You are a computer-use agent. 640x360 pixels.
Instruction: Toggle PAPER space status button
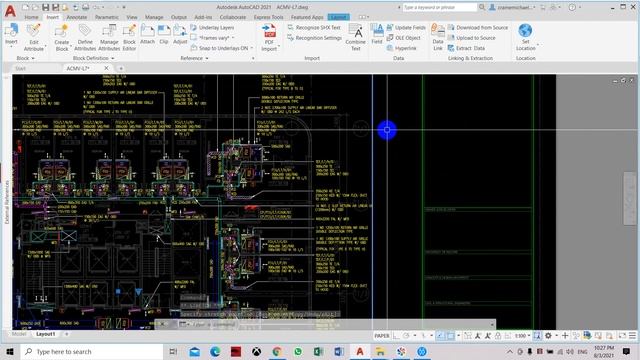382,336
